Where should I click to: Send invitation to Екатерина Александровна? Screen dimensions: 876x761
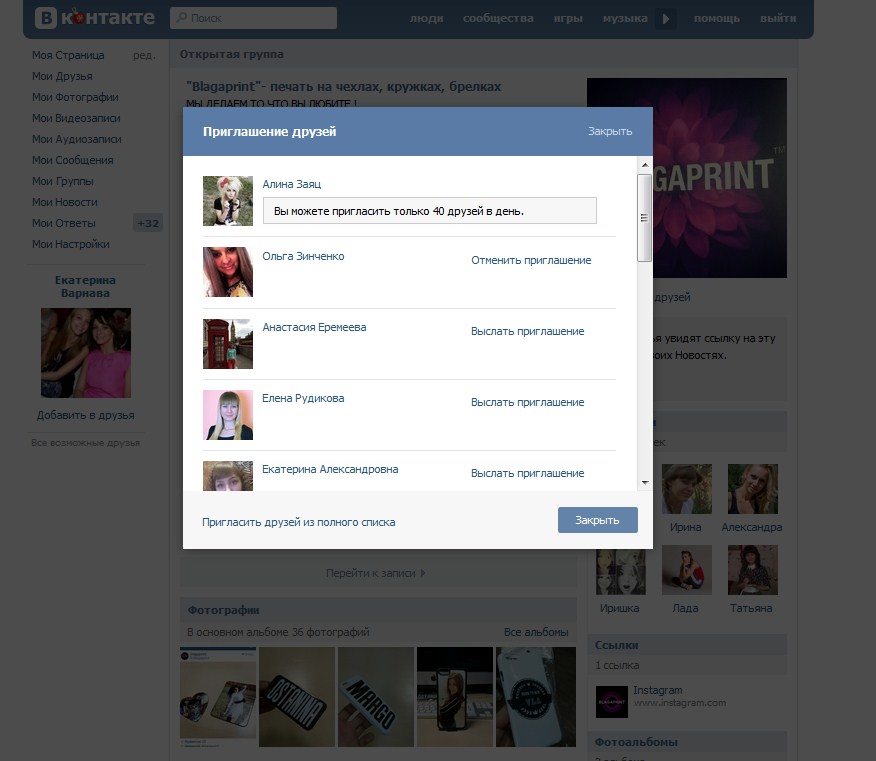527,473
